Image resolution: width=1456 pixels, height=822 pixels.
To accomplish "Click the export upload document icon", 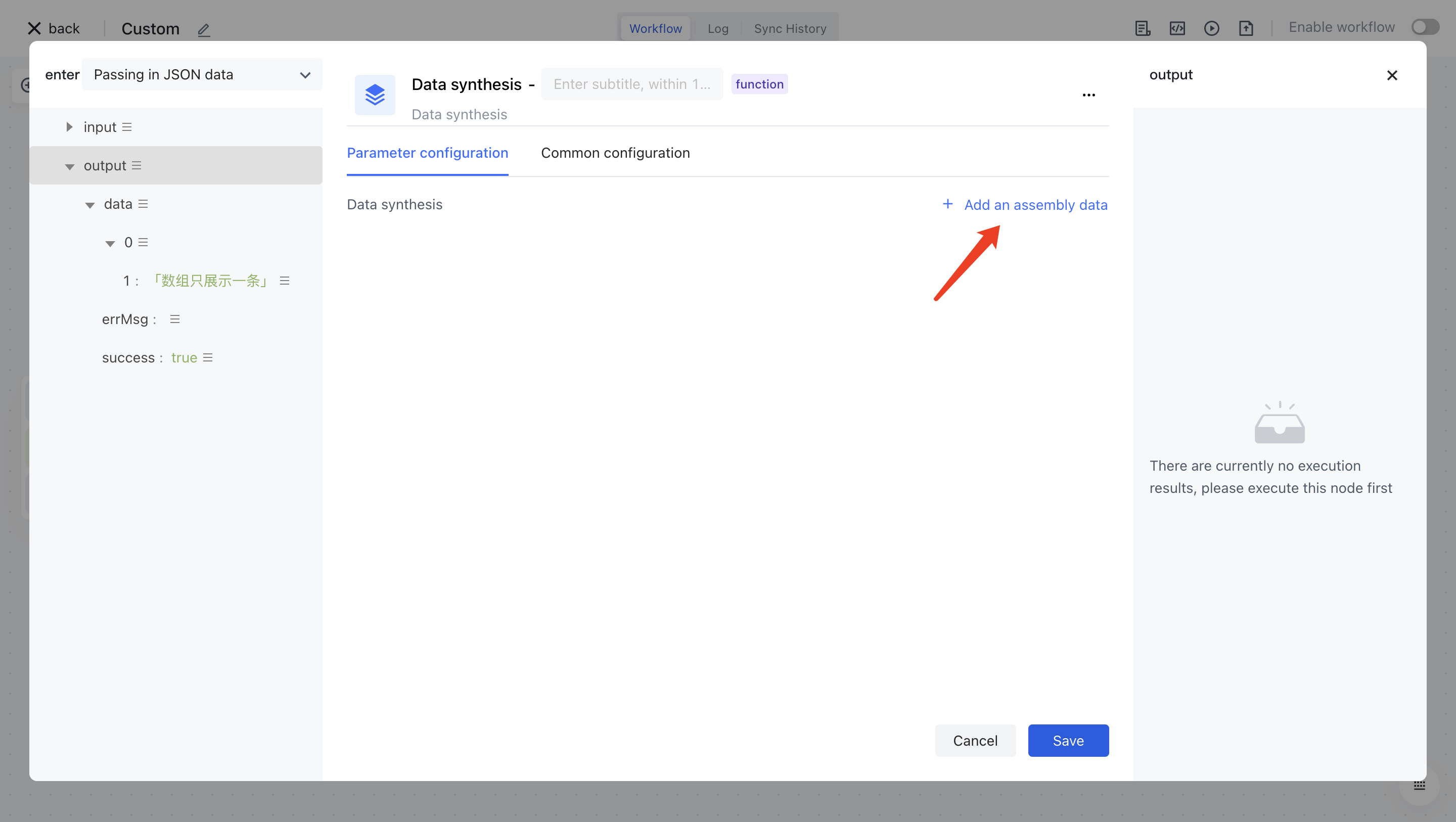I will pos(1246,28).
